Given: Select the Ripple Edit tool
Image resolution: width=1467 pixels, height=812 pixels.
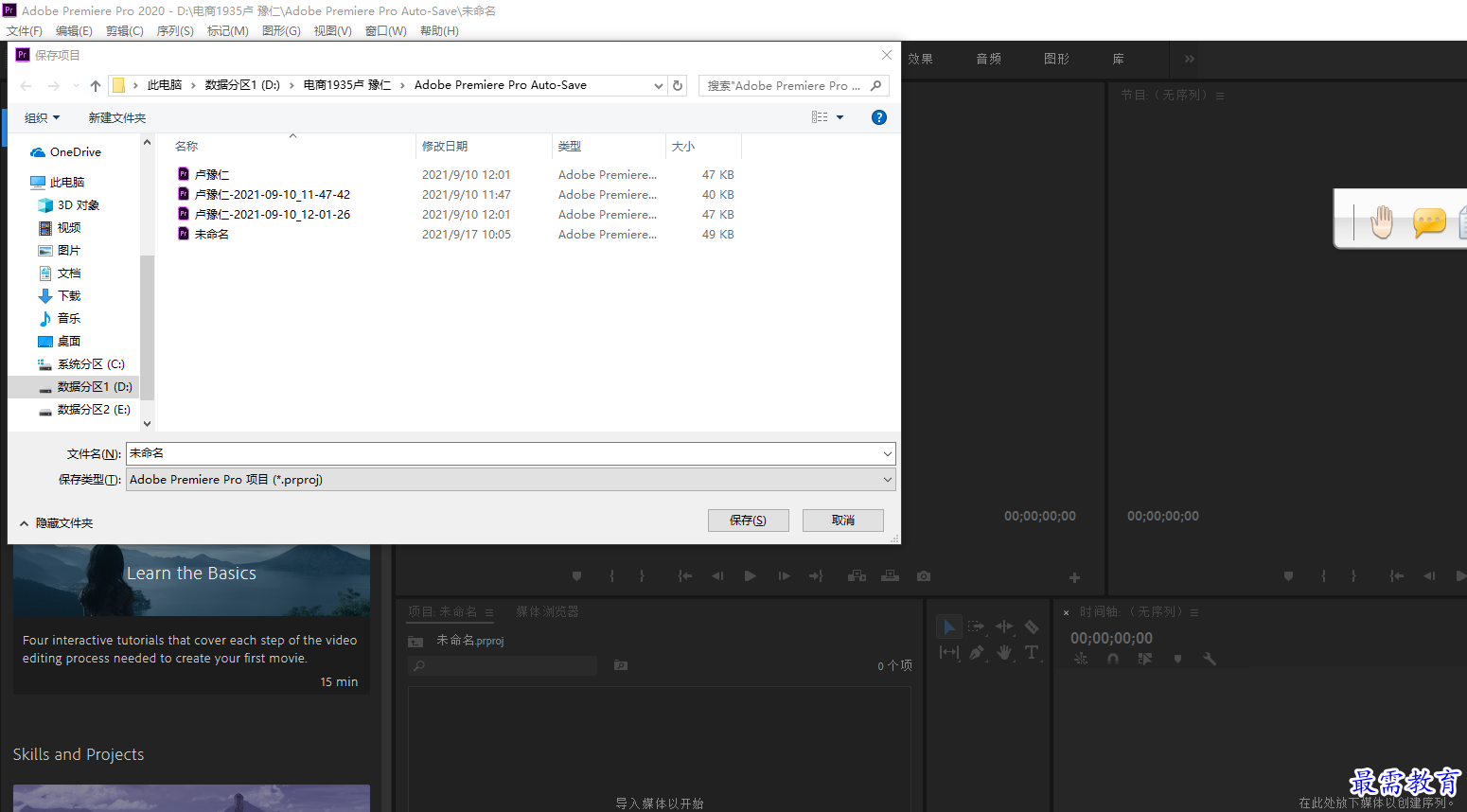Looking at the screenshot, I should click(x=1004, y=627).
